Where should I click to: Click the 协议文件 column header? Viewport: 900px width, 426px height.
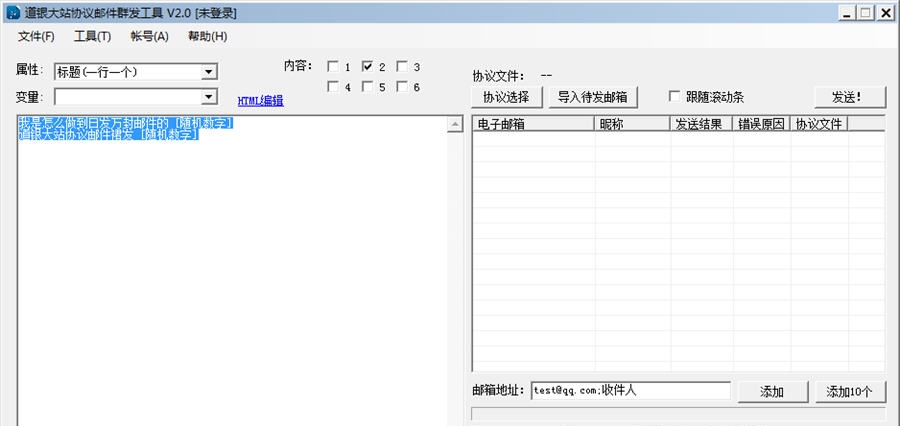(819, 124)
